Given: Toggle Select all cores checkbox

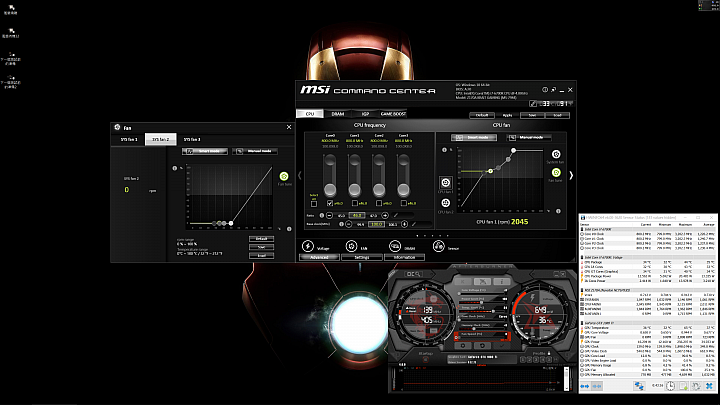Looking at the screenshot, I should [314, 203].
